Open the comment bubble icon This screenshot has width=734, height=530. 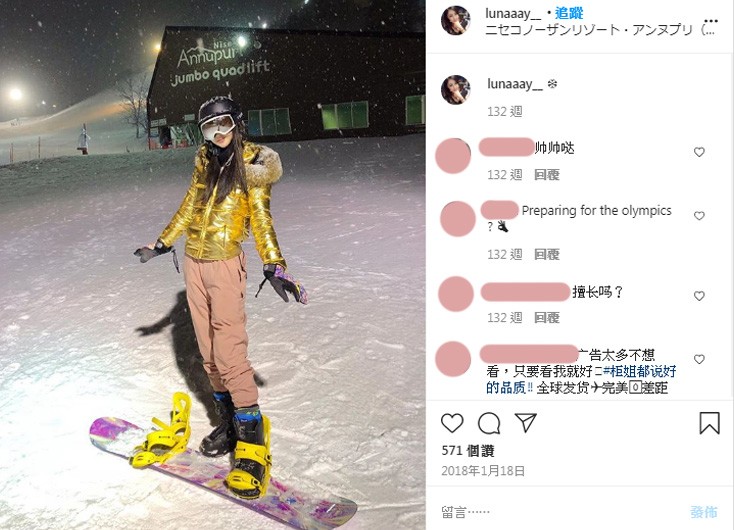pos(489,423)
